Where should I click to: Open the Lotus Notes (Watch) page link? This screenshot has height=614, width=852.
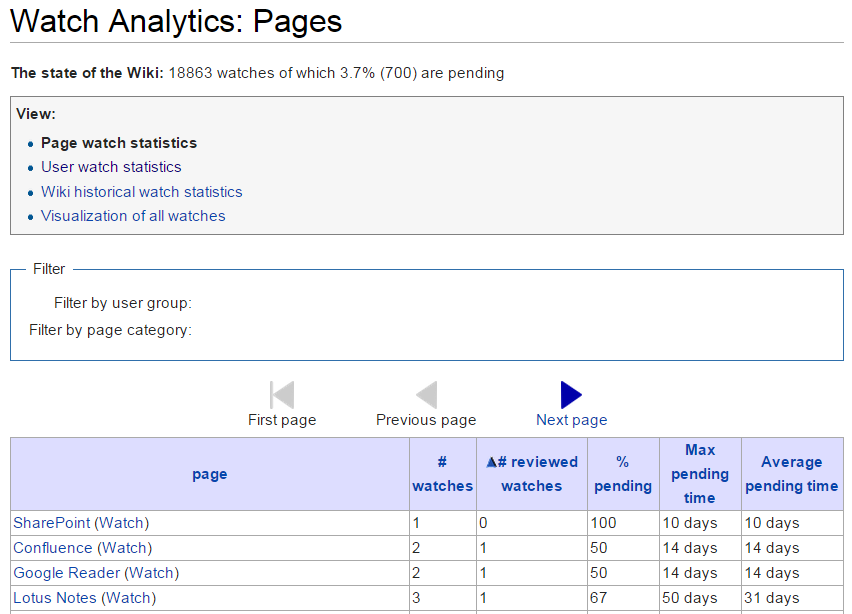coord(85,598)
